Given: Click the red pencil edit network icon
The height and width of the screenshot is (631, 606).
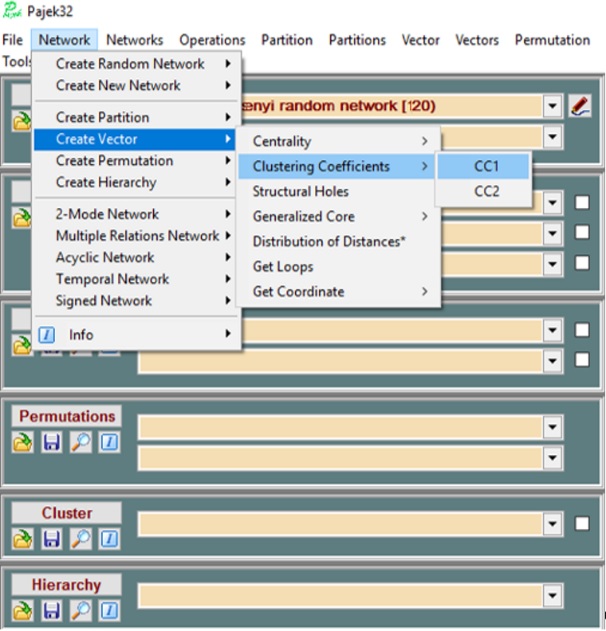Looking at the screenshot, I should [x=580, y=106].
